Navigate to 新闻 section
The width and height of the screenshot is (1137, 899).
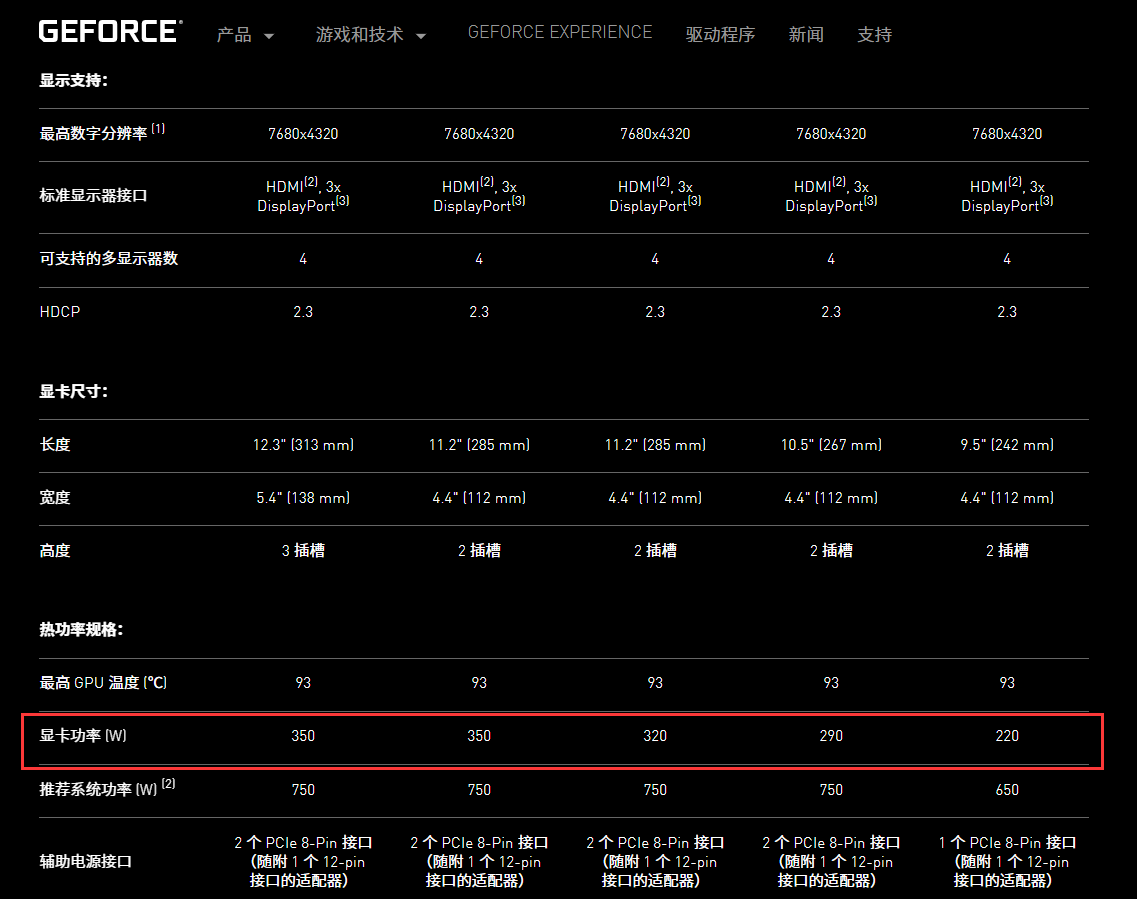tap(806, 34)
